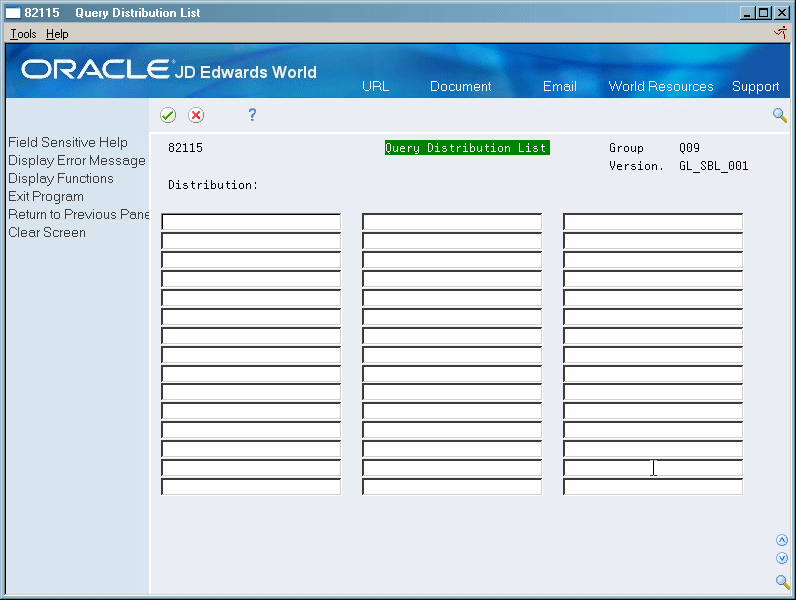The image size is (796, 600).
Task: Click the 82115 program number text
Action: (x=185, y=148)
